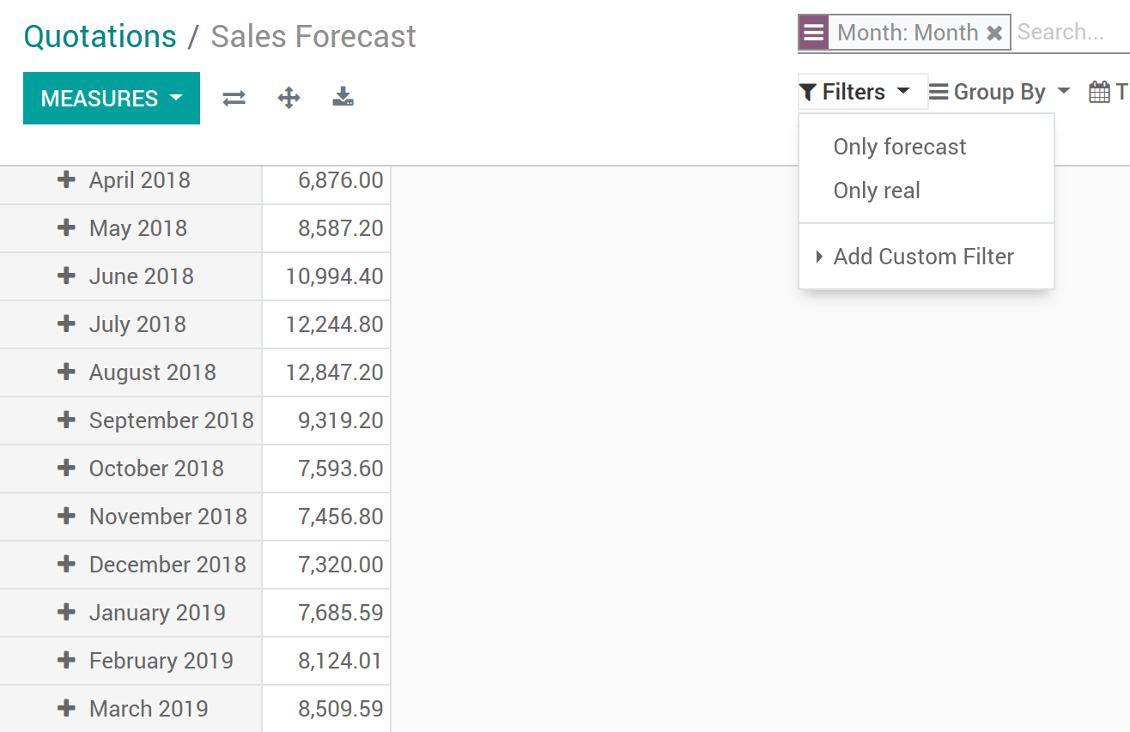Expand the December 2018 row

pyautogui.click(x=66, y=564)
